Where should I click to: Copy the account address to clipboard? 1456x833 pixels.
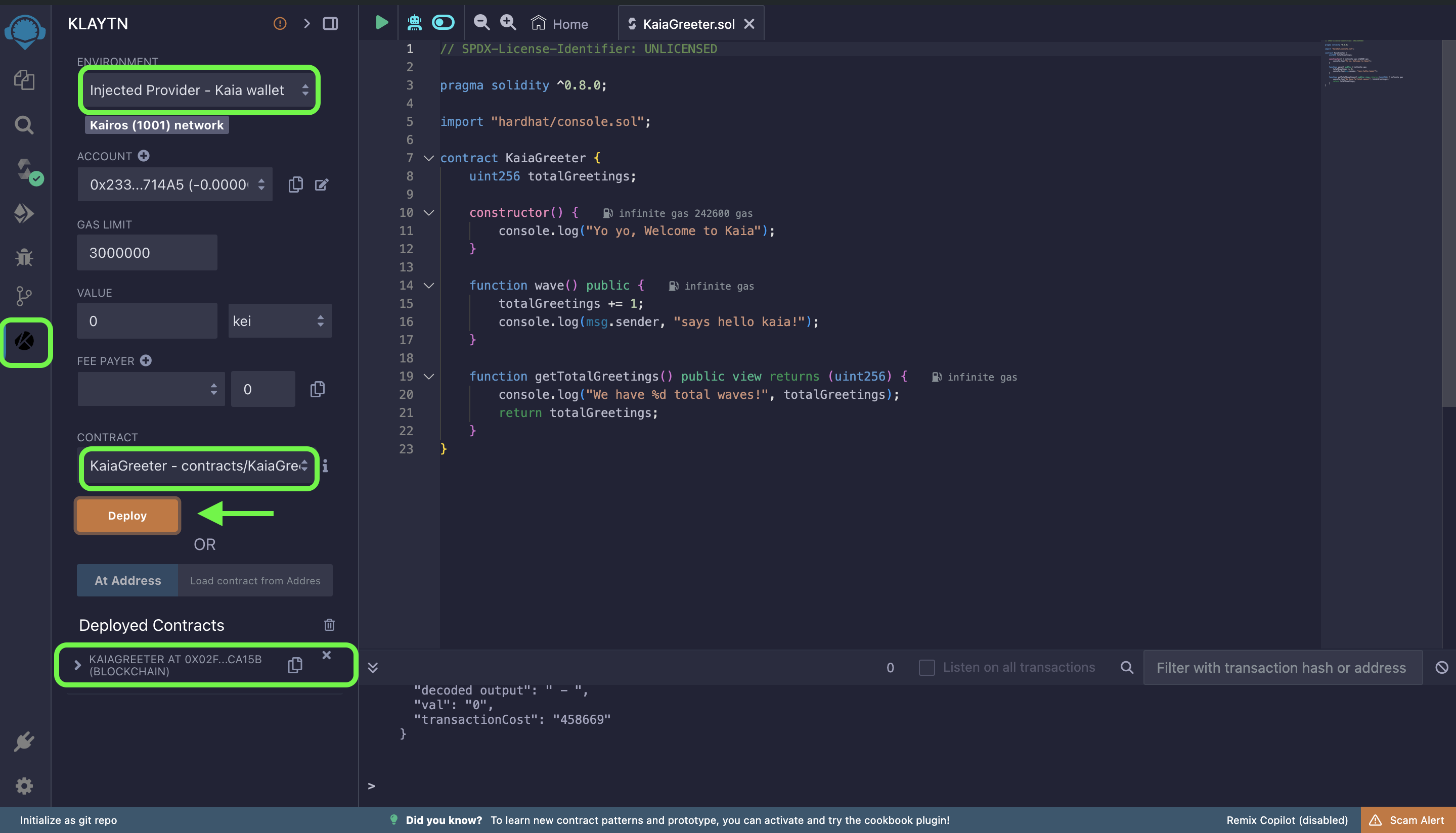click(295, 184)
